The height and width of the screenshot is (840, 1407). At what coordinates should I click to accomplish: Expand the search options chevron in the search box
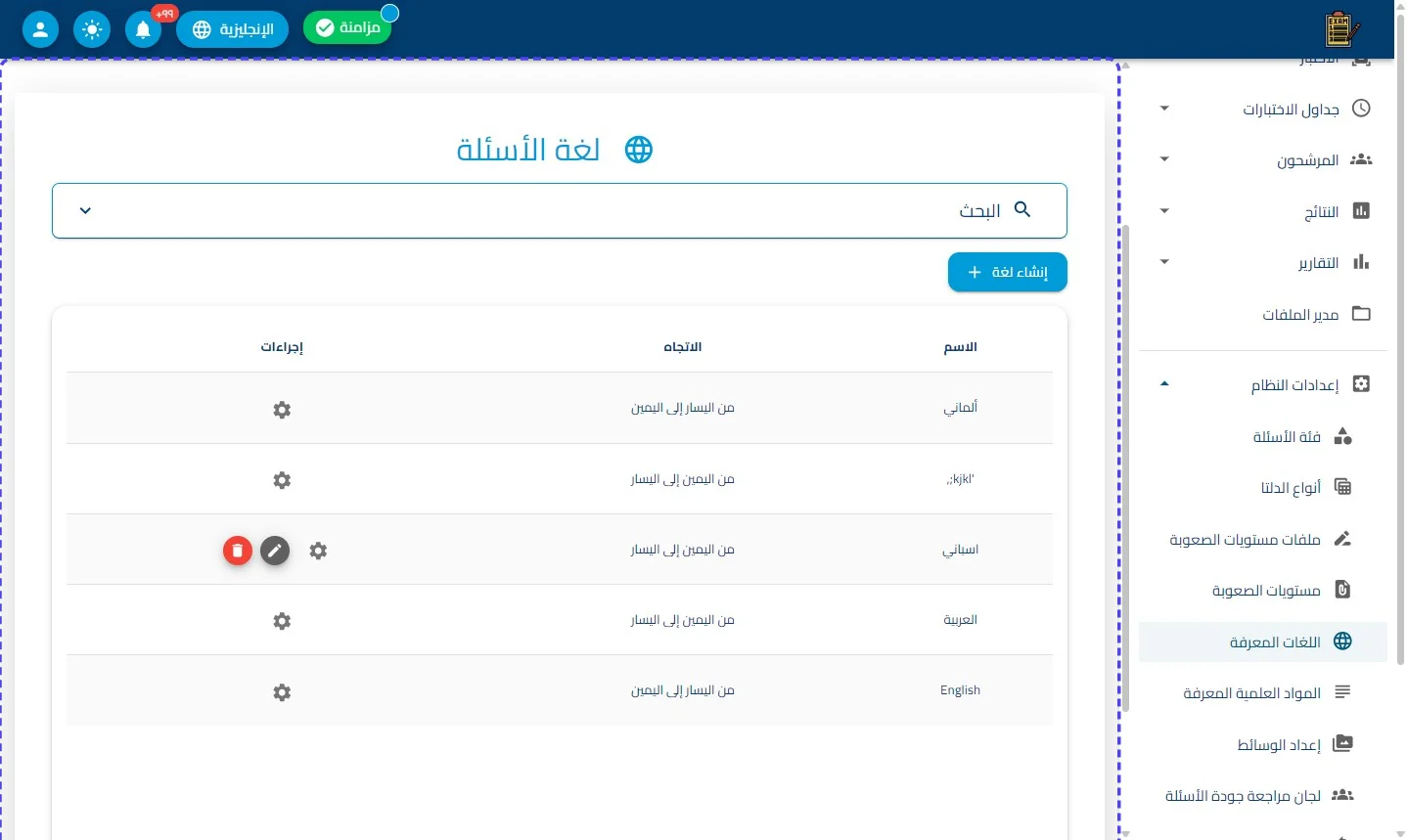85,210
